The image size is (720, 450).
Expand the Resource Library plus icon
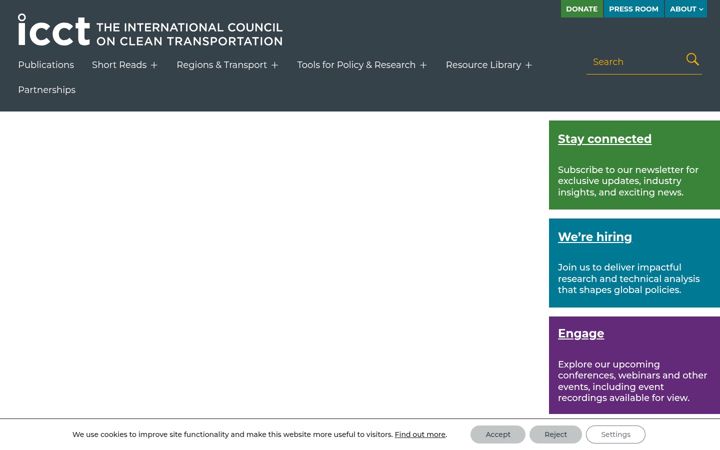529,65
